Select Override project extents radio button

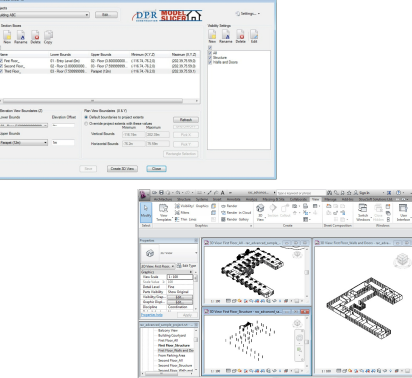click(86, 123)
